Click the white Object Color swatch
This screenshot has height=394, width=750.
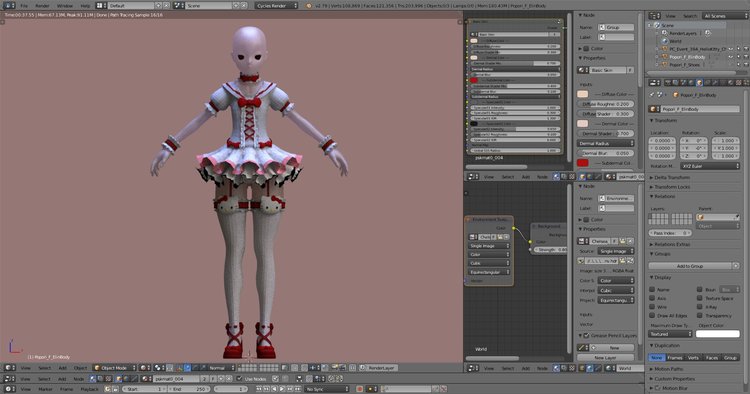tap(717, 334)
